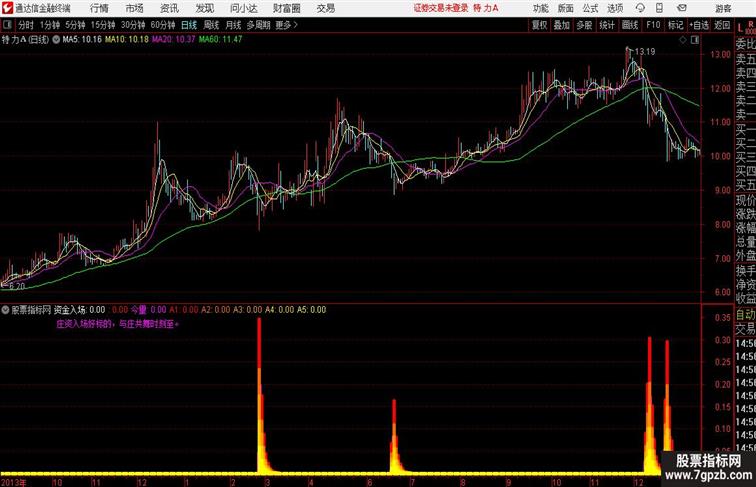Open the 财富圈 menu

[x=286, y=8]
